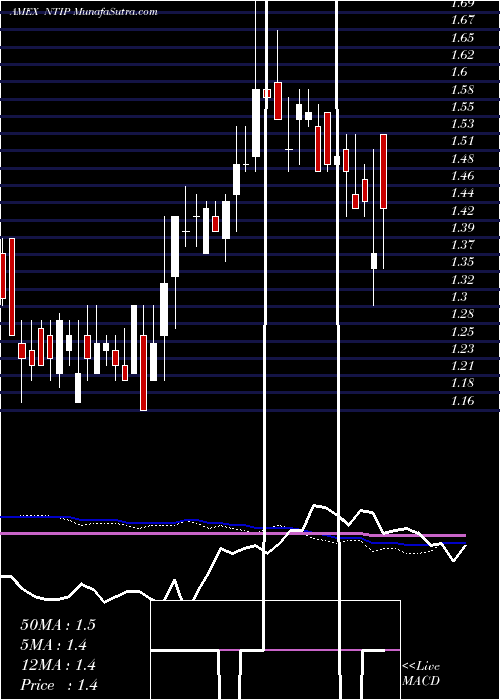The width and height of the screenshot is (500, 700).
Task: Click the 1.32 price axis label
Action: tap(462, 279)
